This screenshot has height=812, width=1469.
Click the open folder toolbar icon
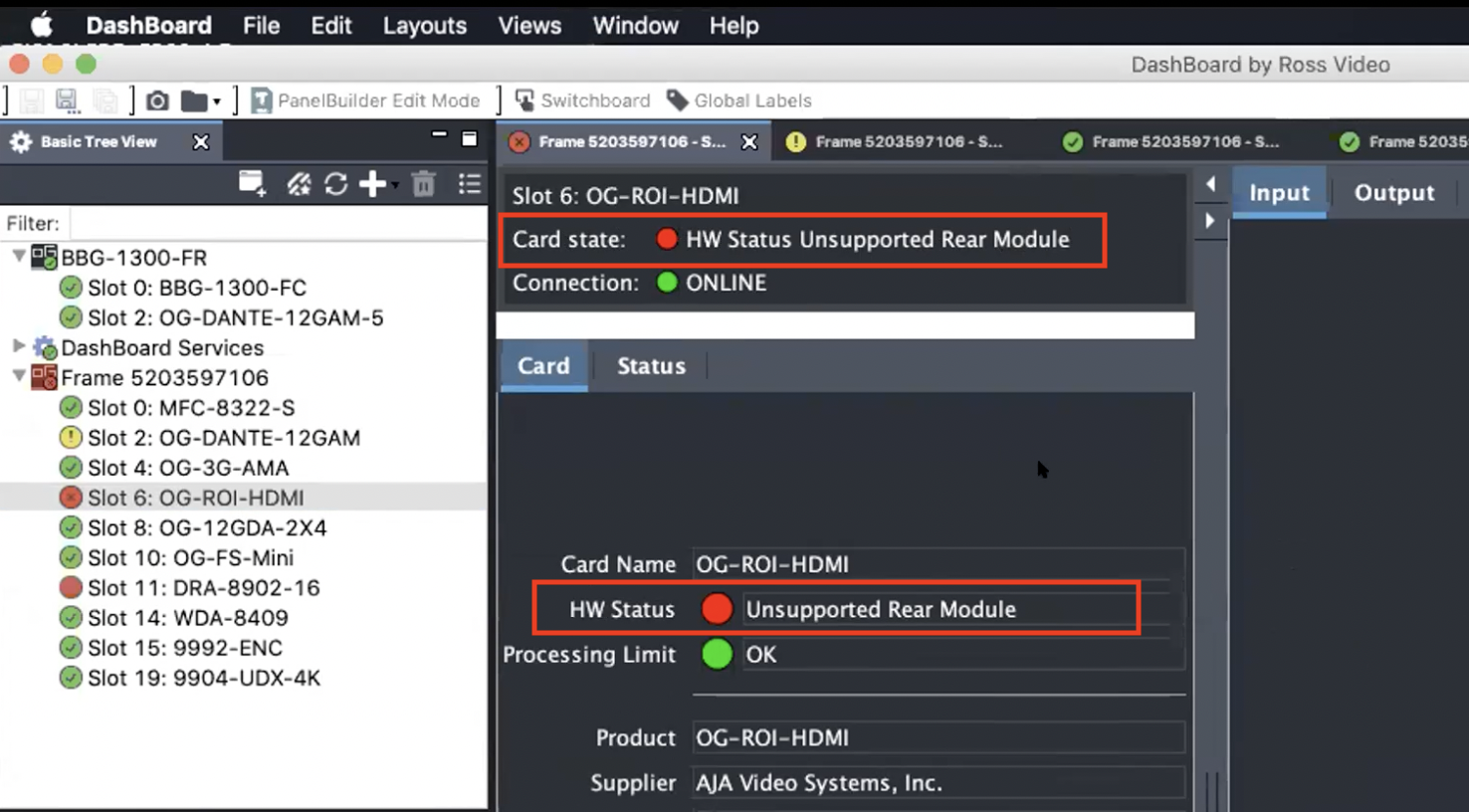click(x=194, y=101)
